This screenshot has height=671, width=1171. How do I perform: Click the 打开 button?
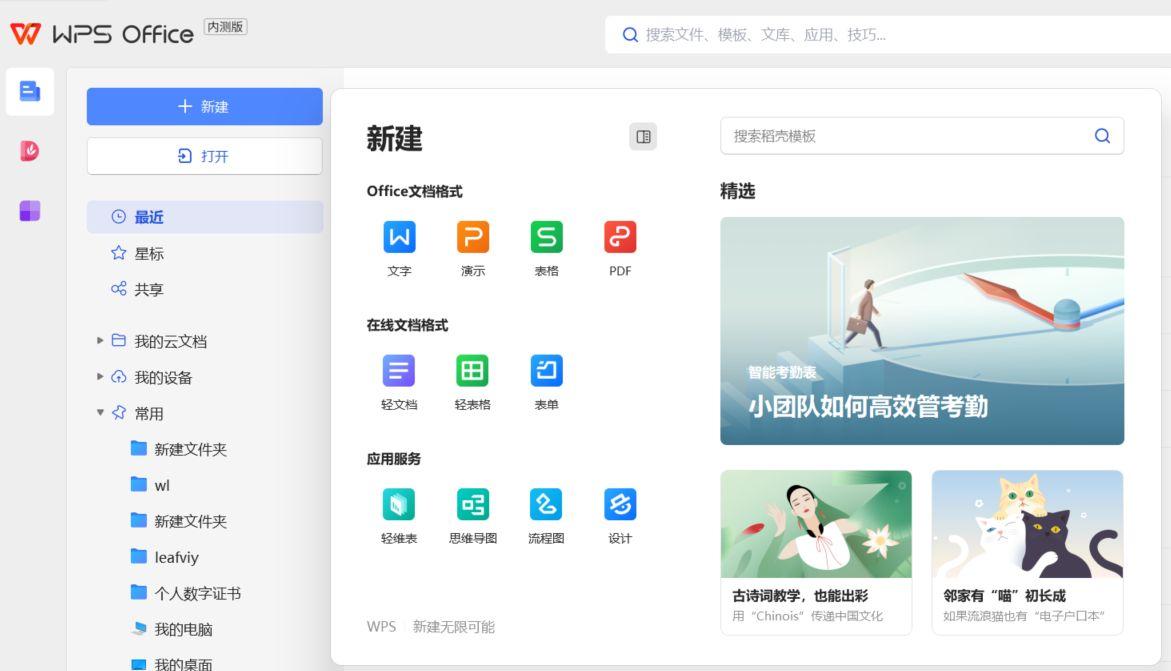(x=204, y=156)
